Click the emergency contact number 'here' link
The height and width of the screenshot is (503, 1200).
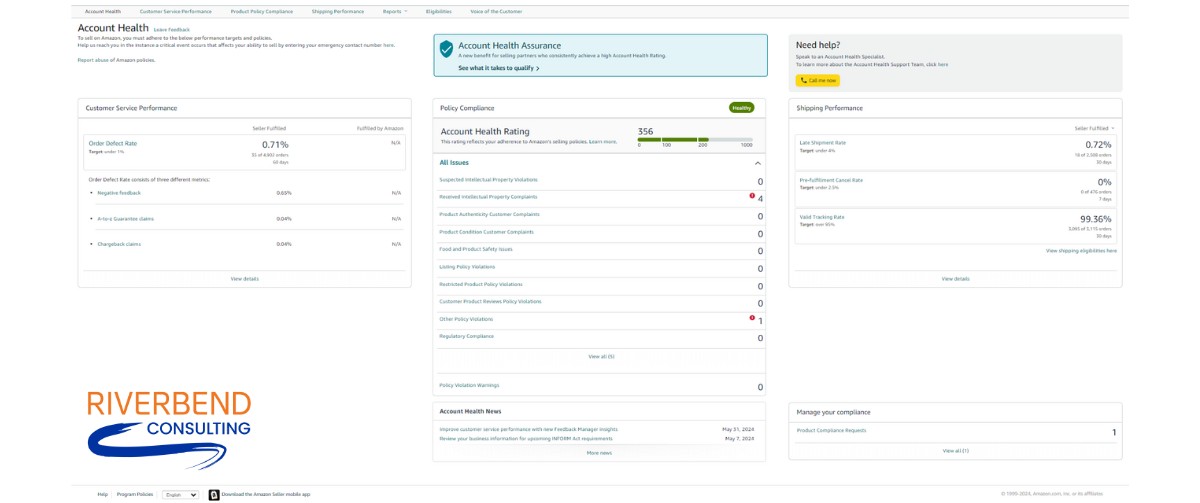(x=388, y=45)
